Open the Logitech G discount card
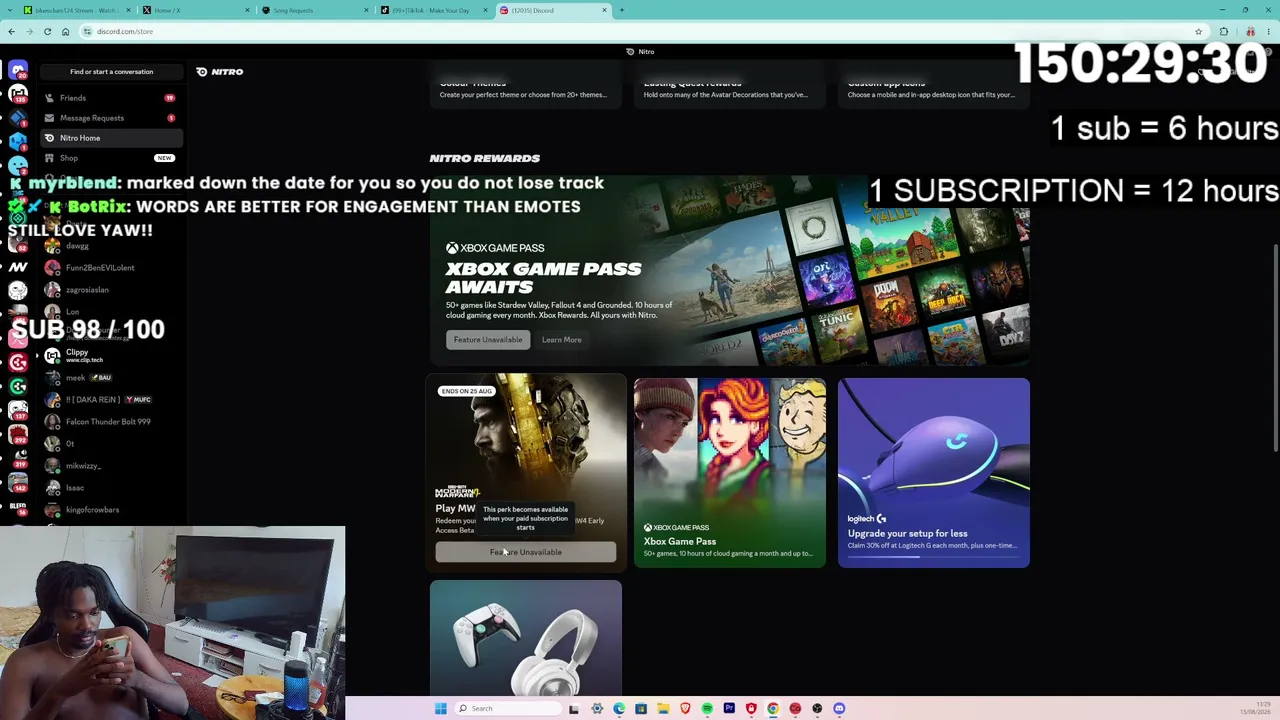The height and width of the screenshot is (720, 1280). tap(934, 472)
